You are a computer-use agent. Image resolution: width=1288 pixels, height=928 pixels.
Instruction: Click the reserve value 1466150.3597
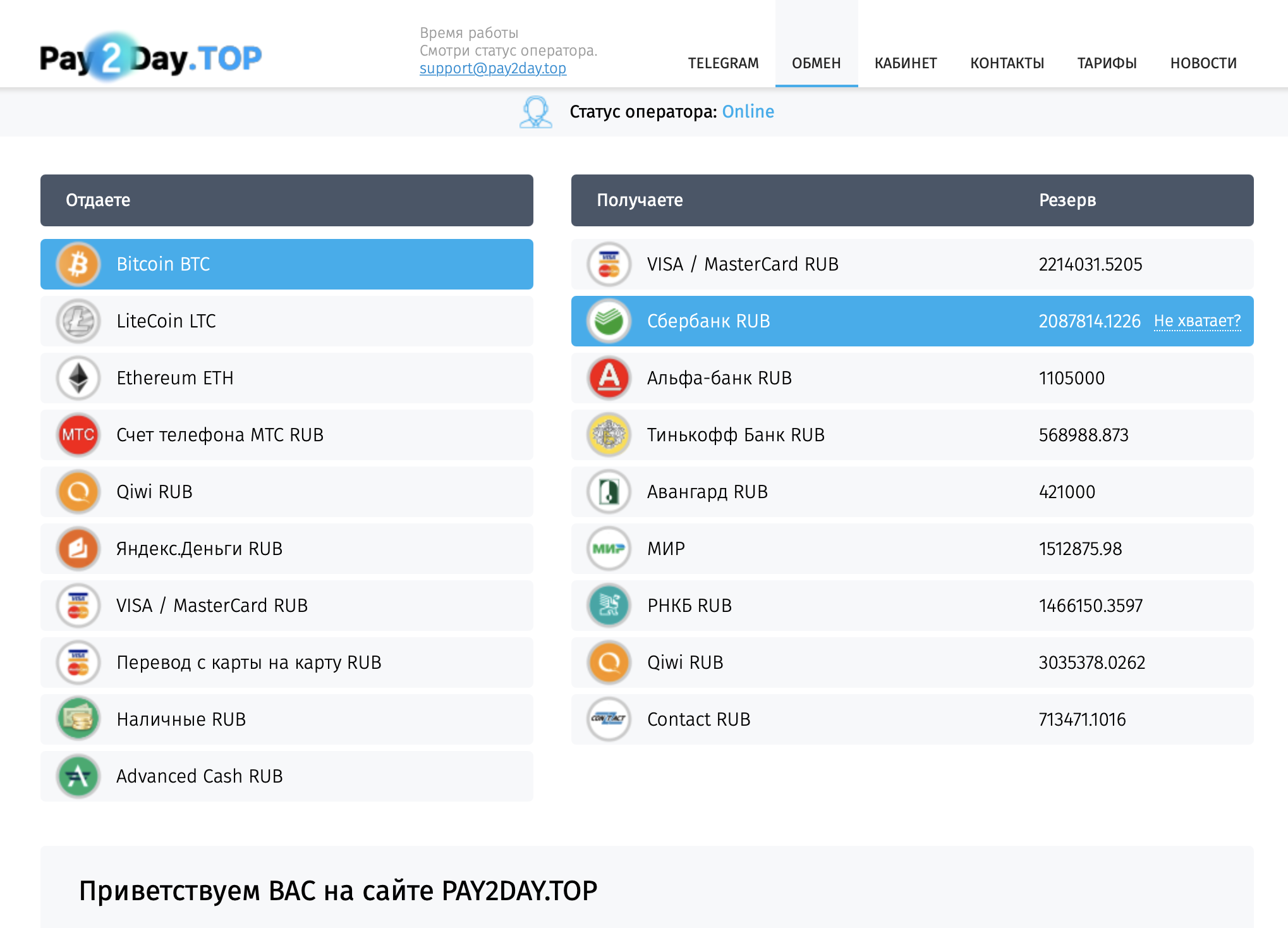click(1091, 606)
